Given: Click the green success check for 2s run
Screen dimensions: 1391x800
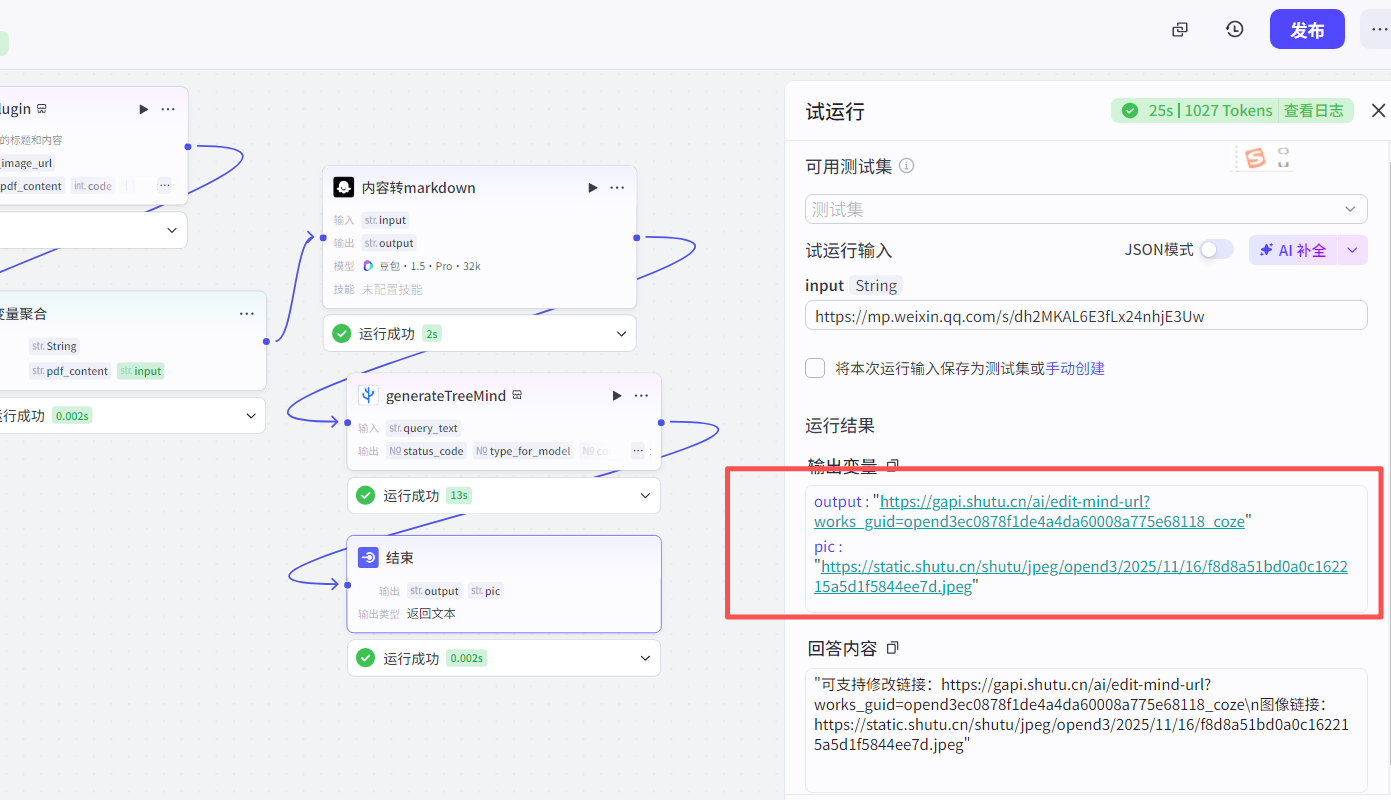Looking at the screenshot, I should coord(341,333).
